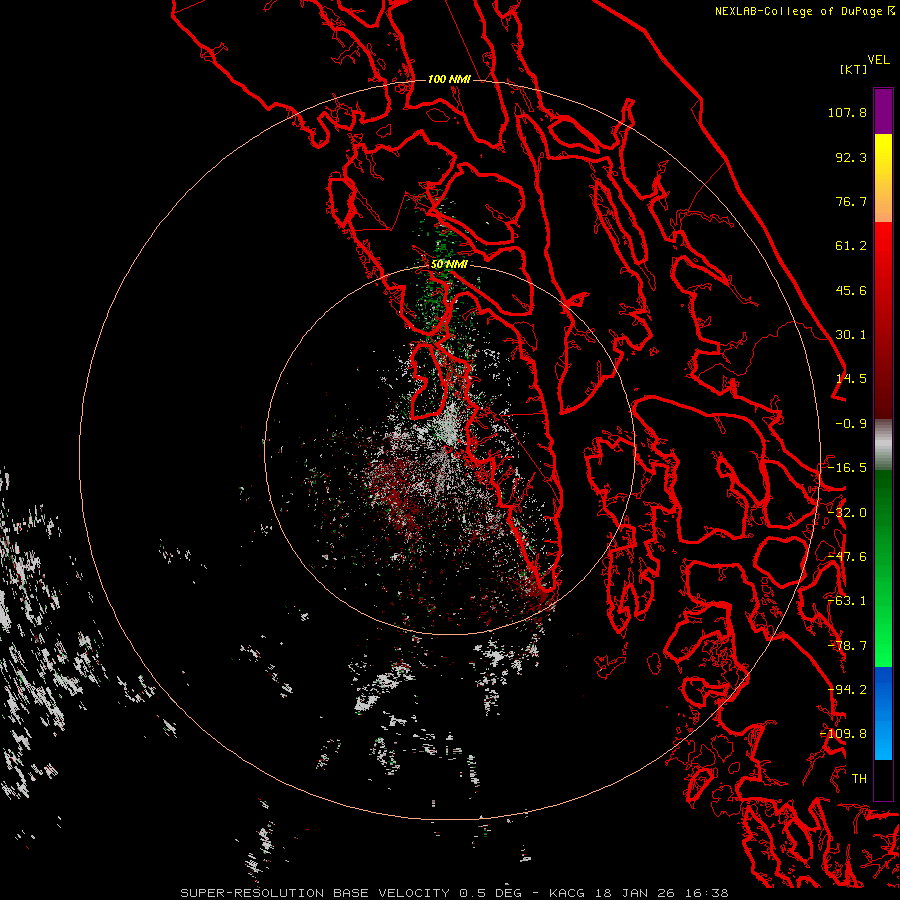This screenshot has height=900, width=900.
Task: Click the -16.5 velocity scale value
Action: [847, 468]
